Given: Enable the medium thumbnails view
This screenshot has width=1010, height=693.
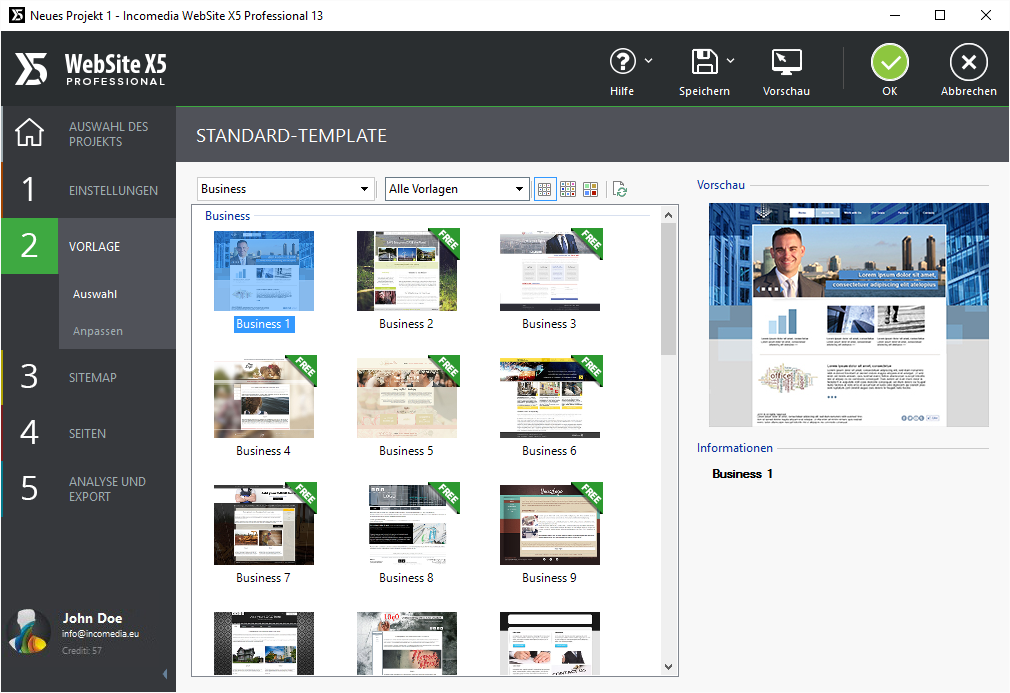Looking at the screenshot, I should pyautogui.click(x=568, y=188).
